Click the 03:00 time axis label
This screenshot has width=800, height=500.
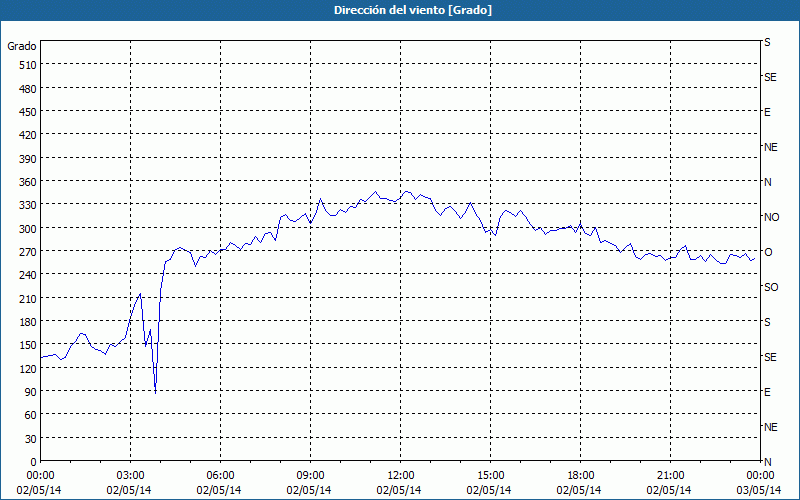point(131,476)
